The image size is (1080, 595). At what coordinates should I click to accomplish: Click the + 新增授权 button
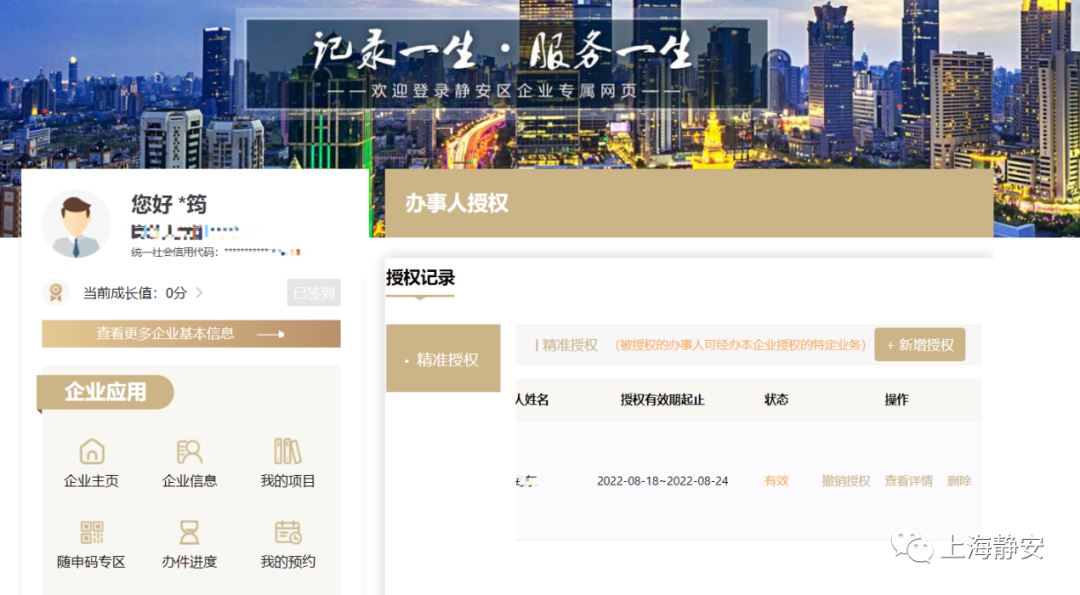919,343
